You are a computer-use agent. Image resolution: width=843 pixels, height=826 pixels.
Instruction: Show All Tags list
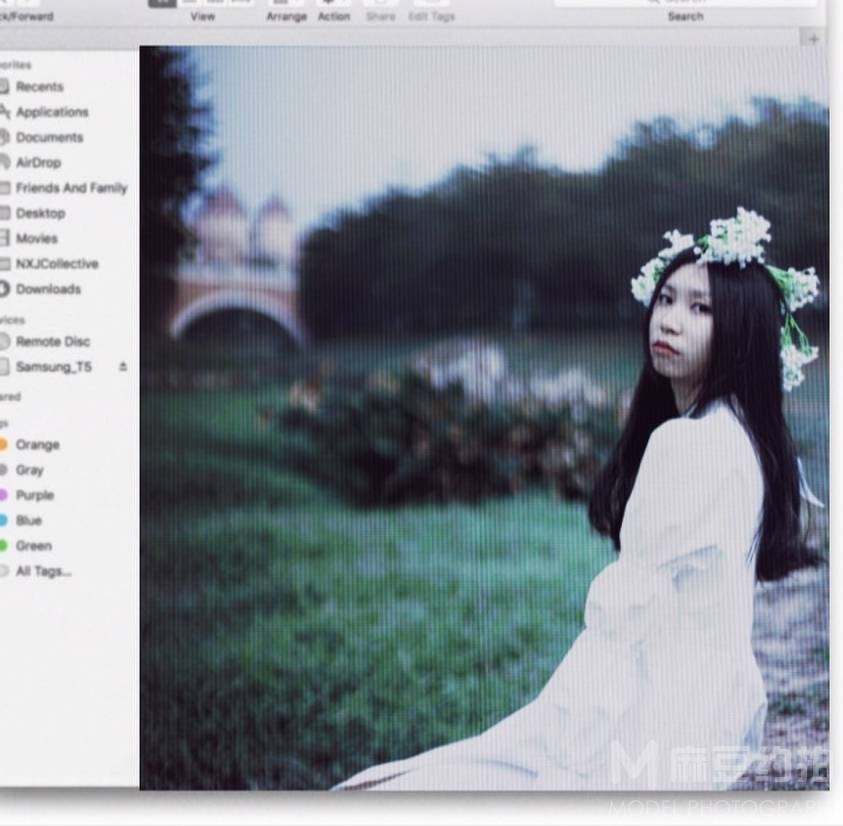43,571
